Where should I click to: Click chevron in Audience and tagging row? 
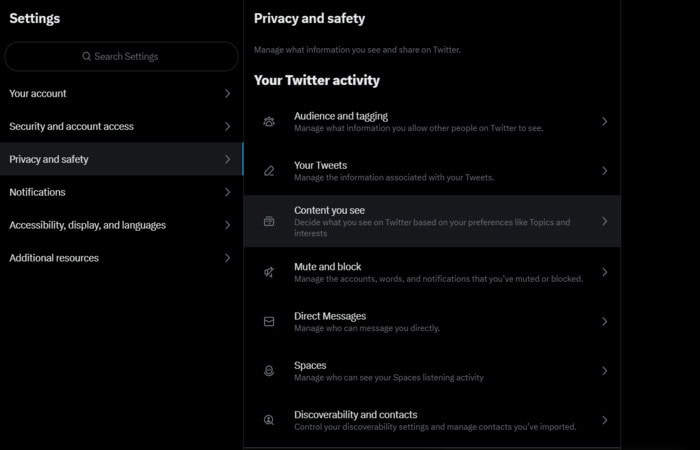coord(604,121)
